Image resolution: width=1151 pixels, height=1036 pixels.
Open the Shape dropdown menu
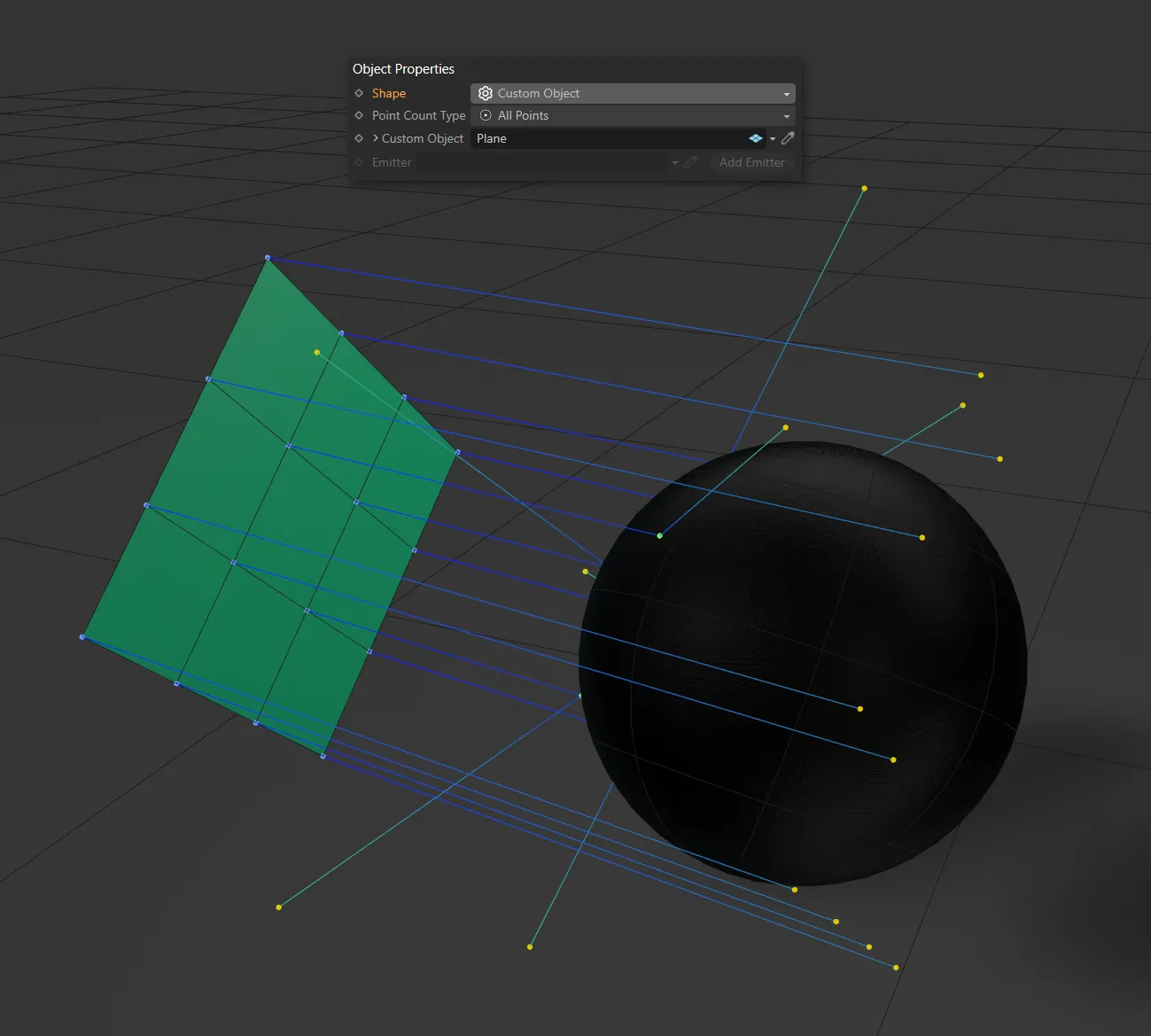(786, 93)
